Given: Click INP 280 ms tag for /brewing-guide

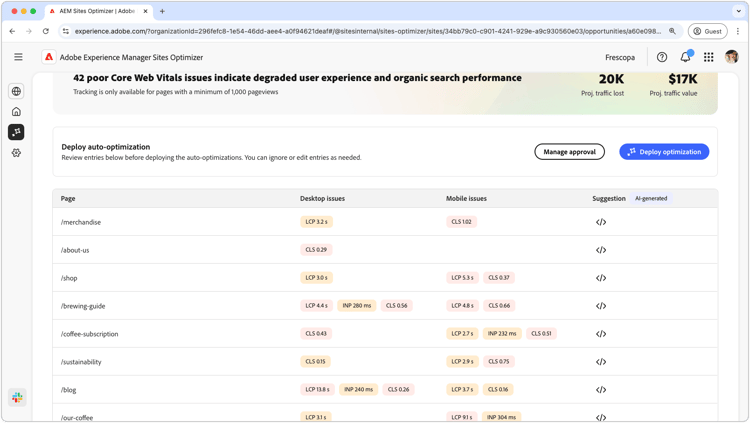Looking at the screenshot, I should point(357,306).
